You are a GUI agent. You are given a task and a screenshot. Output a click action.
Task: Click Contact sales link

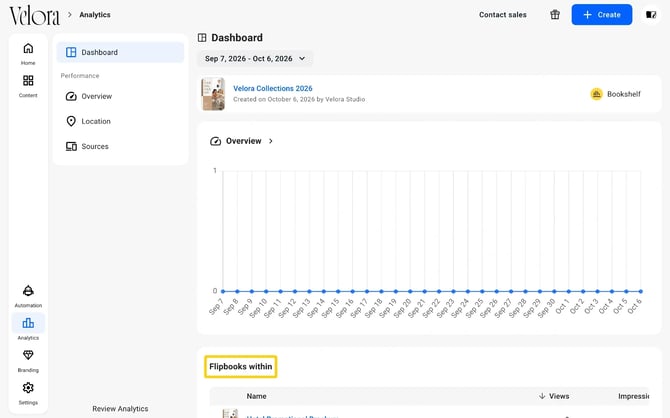502,15
